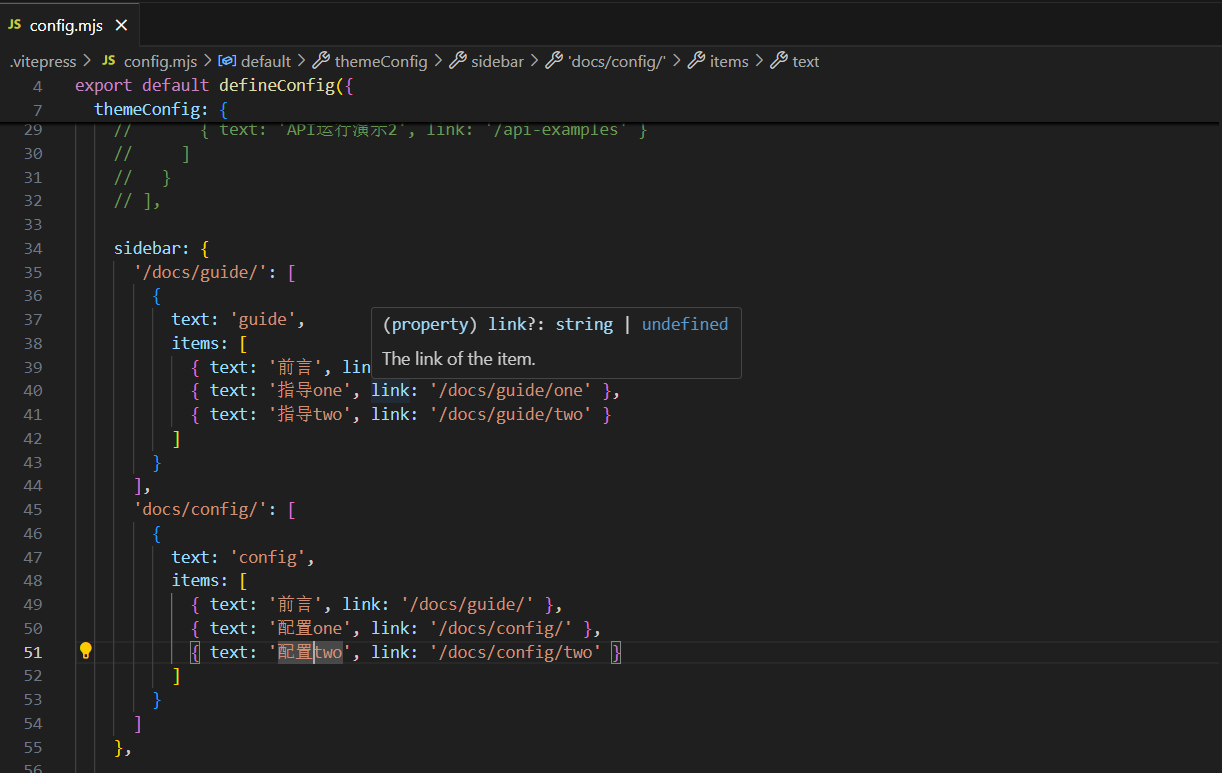The width and height of the screenshot is (1222, 773).
Task: Click line number 55 in the gutter
Action: tap(32, 747)
